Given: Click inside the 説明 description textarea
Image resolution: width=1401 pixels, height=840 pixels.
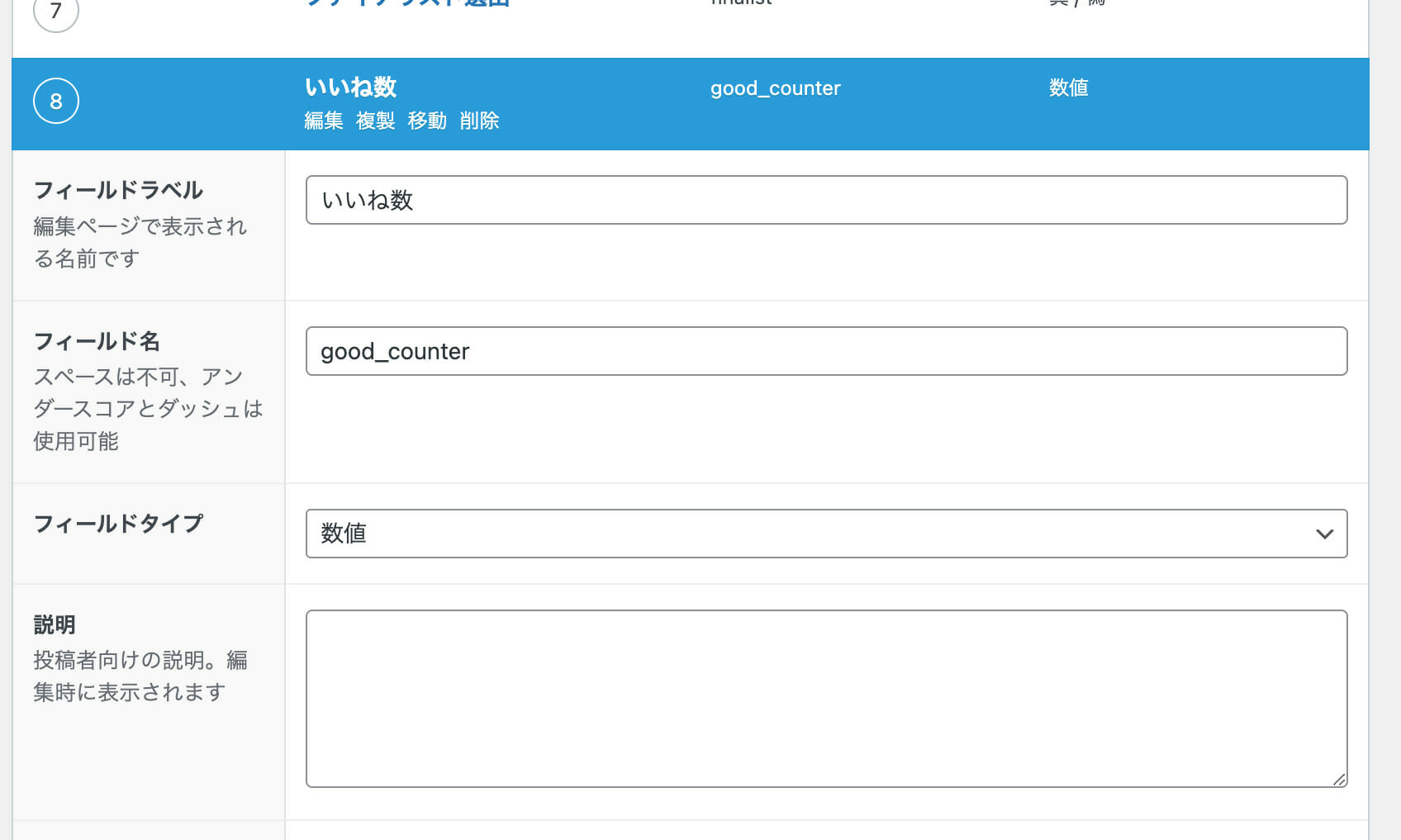Looking at the screenshot, I should (826, 698).
